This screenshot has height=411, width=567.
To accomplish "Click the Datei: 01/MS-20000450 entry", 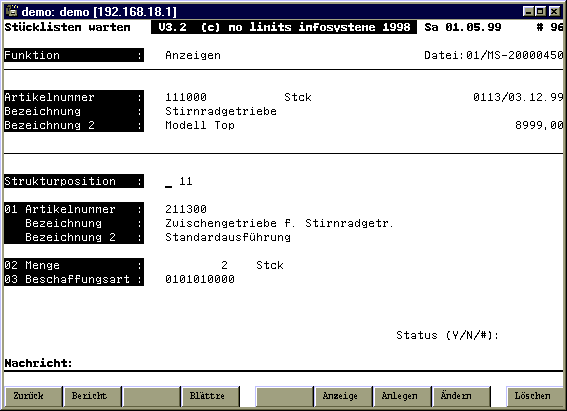I will click(494, 55).
